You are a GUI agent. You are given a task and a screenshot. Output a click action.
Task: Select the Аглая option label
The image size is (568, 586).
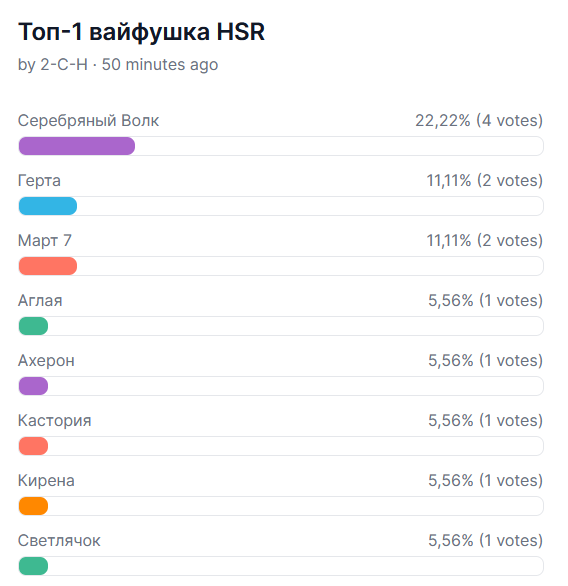click(40, 300)
